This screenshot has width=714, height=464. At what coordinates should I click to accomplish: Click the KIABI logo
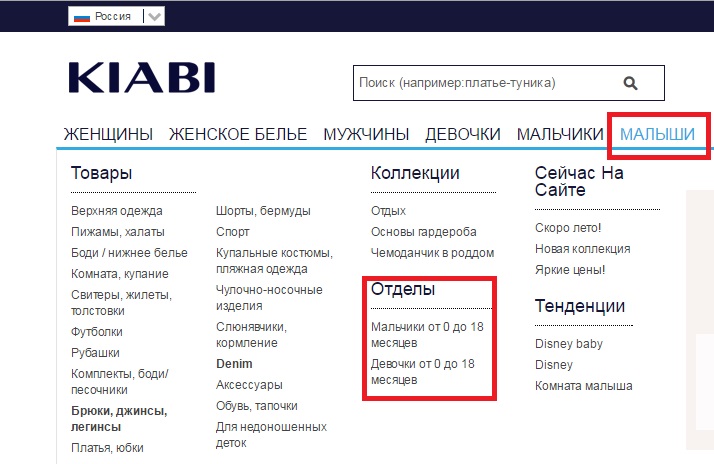(x=141, y=79)
